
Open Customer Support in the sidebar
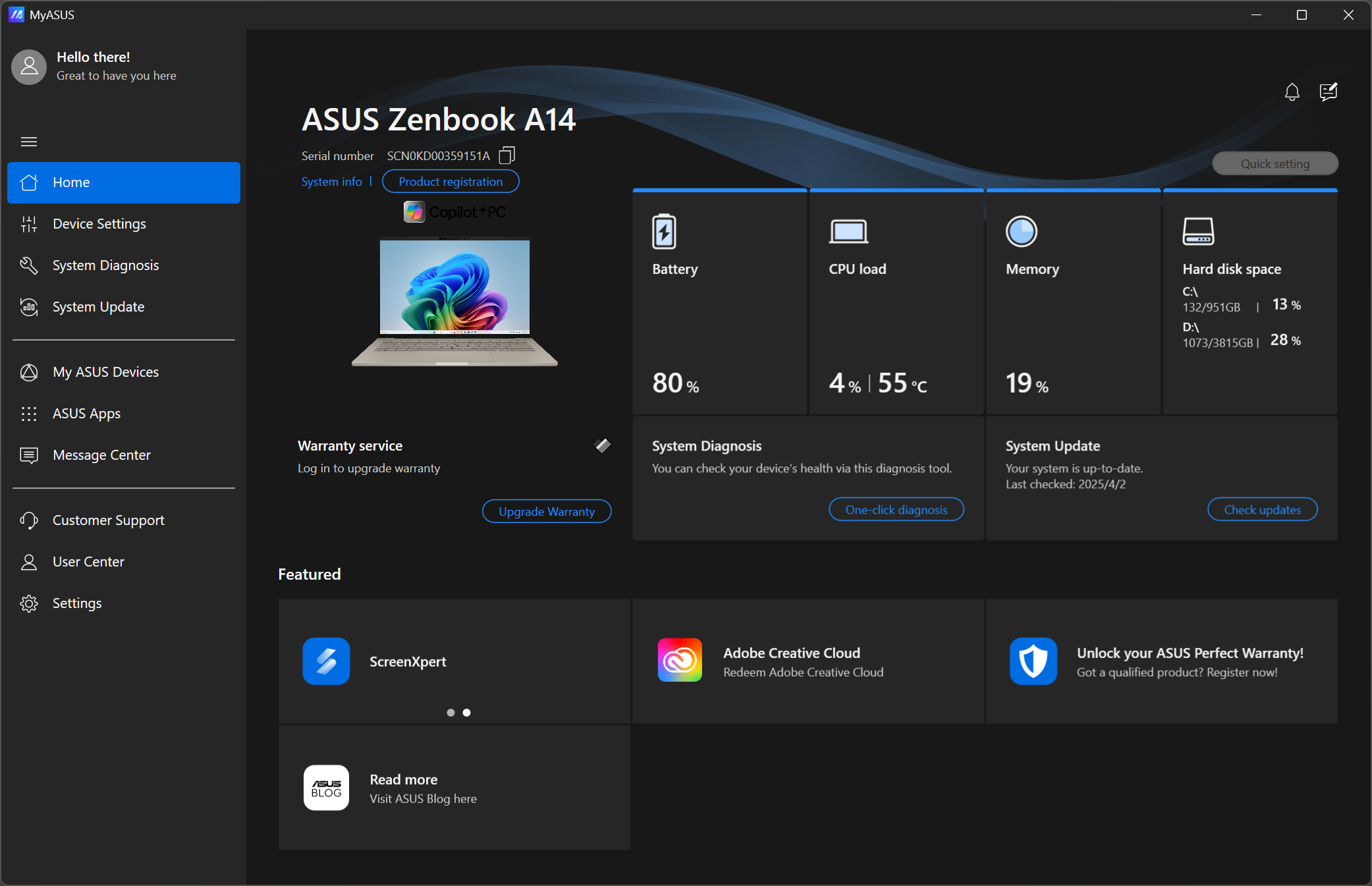[108, 520]
